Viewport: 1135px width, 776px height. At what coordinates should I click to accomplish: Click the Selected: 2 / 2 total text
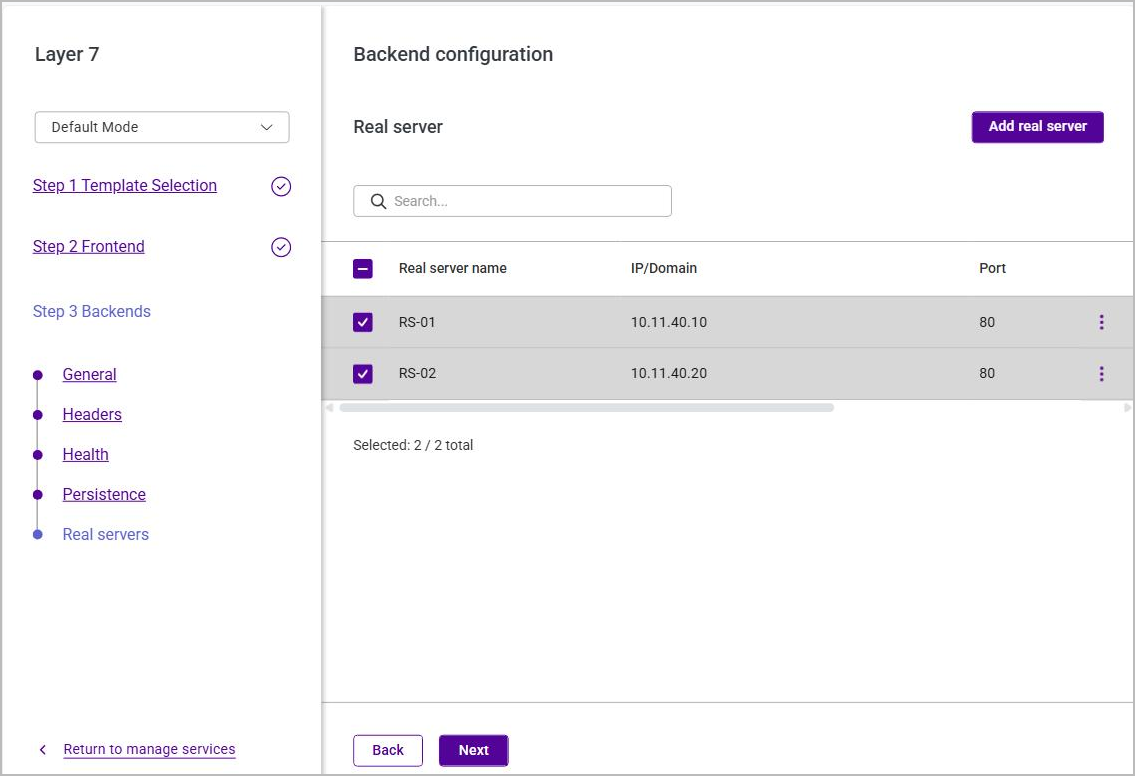click(413, 445)
